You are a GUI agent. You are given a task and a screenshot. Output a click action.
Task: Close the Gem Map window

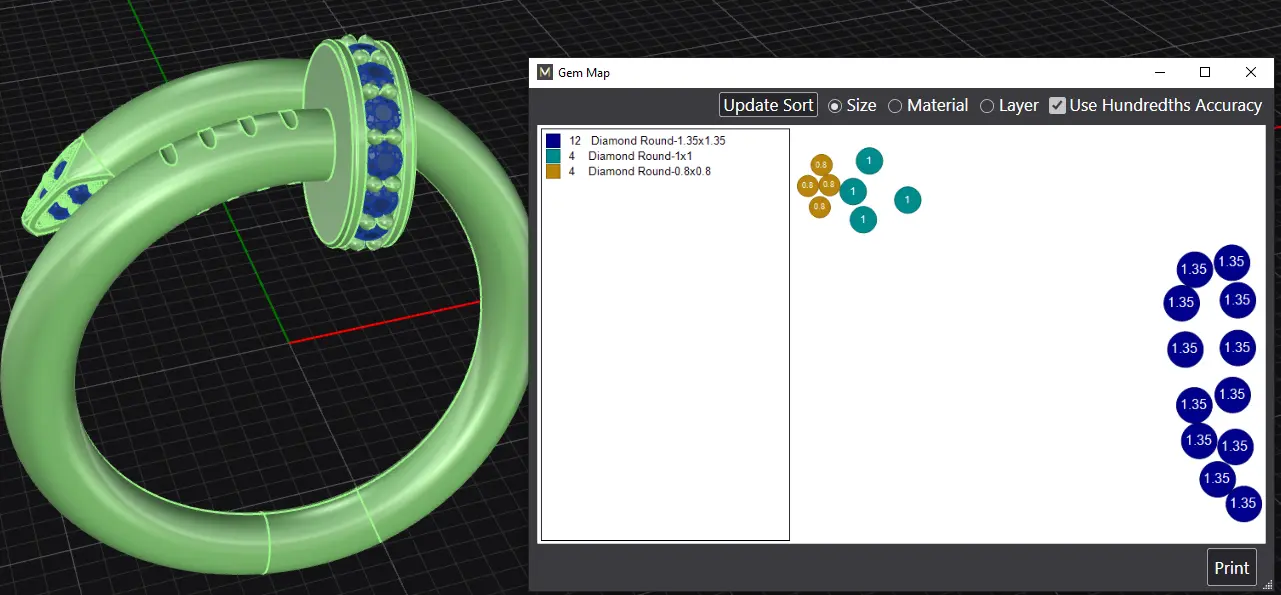1251,72
